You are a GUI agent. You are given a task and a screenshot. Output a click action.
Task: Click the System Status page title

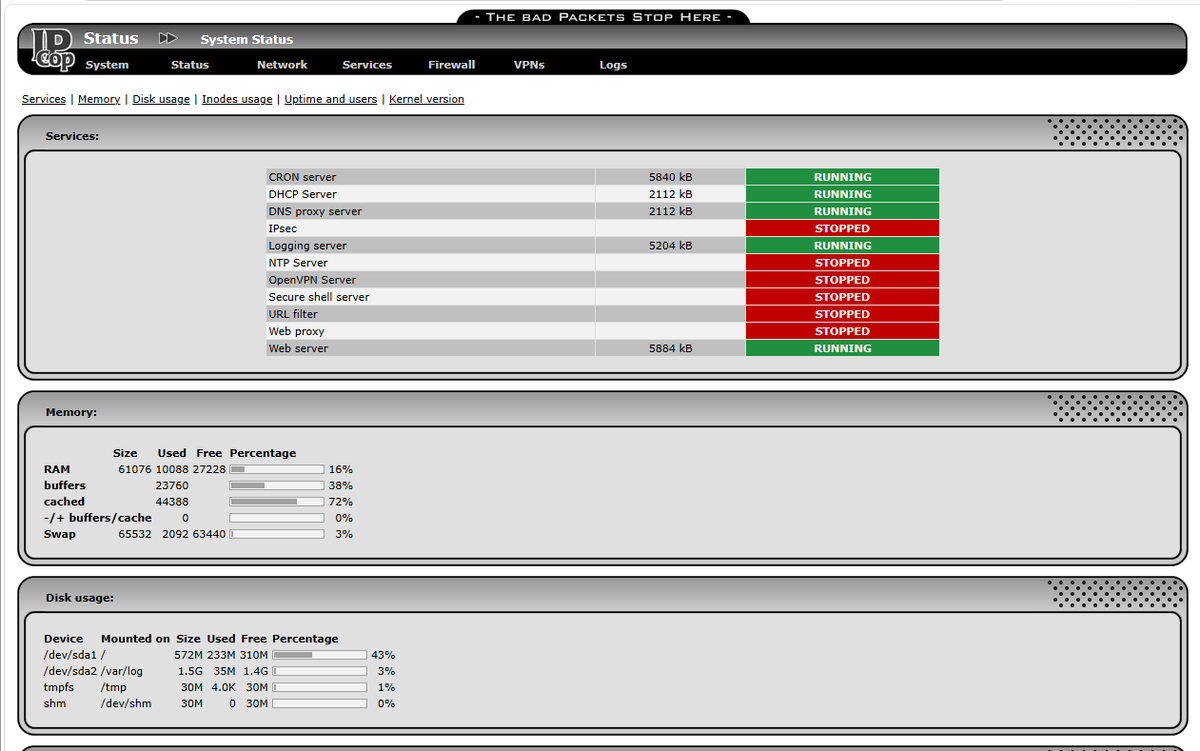247,40
